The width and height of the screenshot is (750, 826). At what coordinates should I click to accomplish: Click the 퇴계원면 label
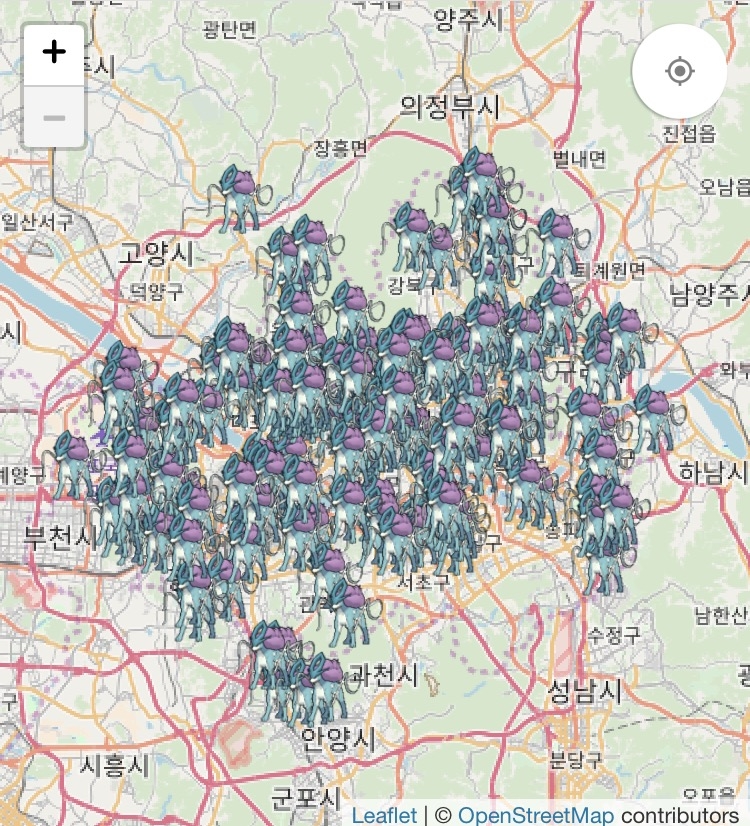pyautogui.click(x=608, y=271)
